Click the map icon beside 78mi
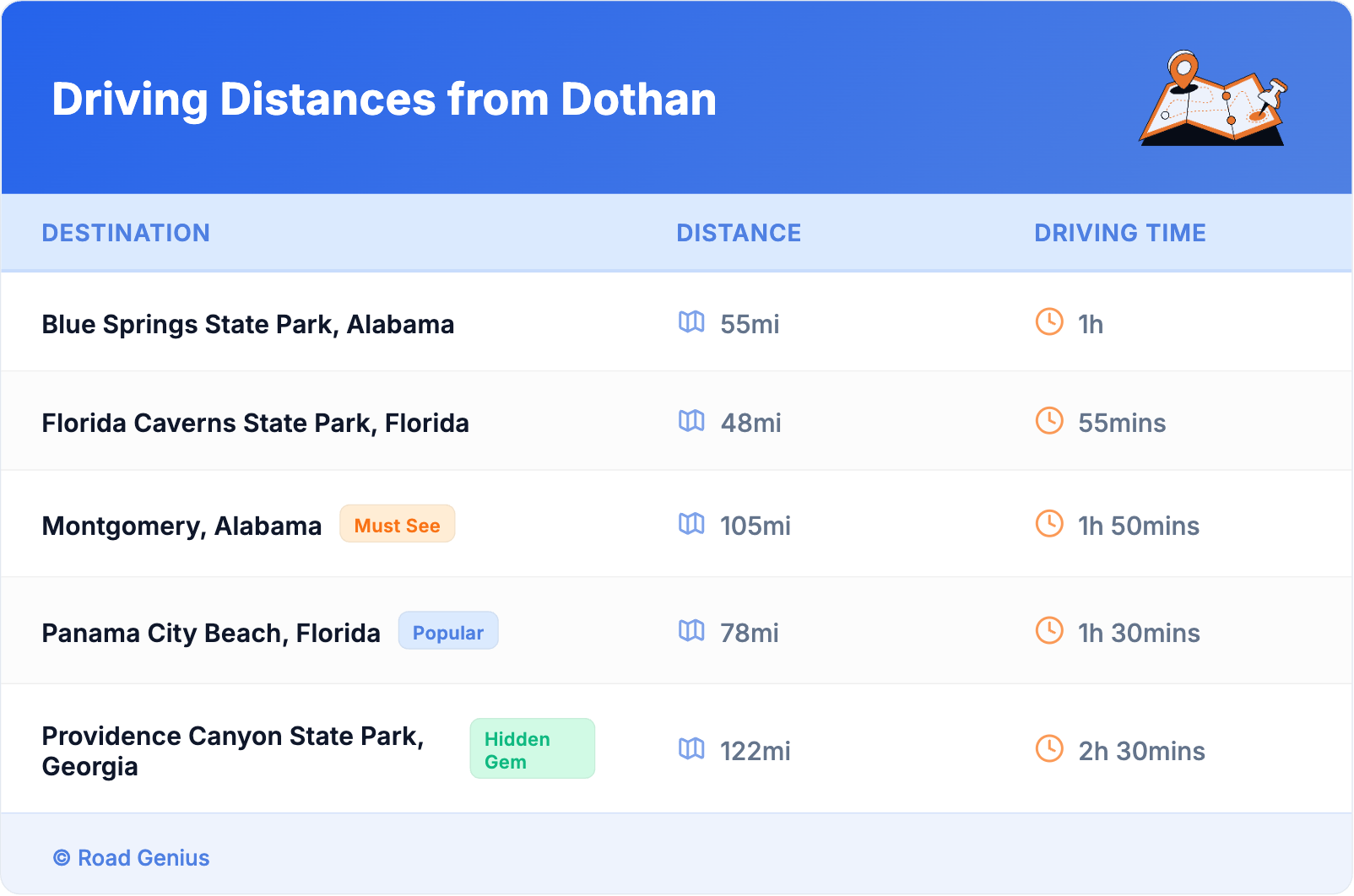The height and width of the screenshot is (896, 1354). [x=691, y=630]
